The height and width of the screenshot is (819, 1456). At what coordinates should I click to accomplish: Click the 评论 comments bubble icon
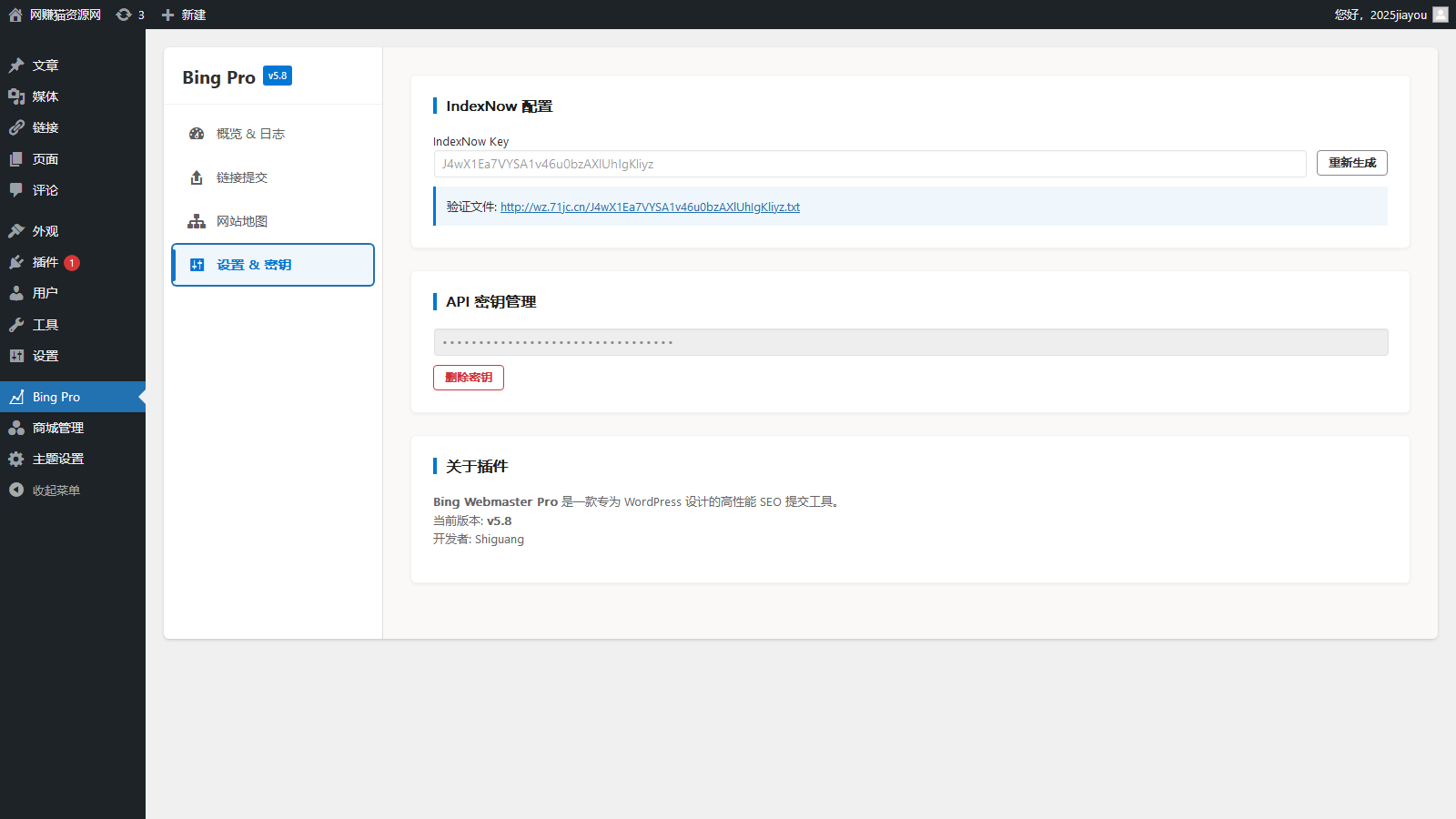coord(16,190)
